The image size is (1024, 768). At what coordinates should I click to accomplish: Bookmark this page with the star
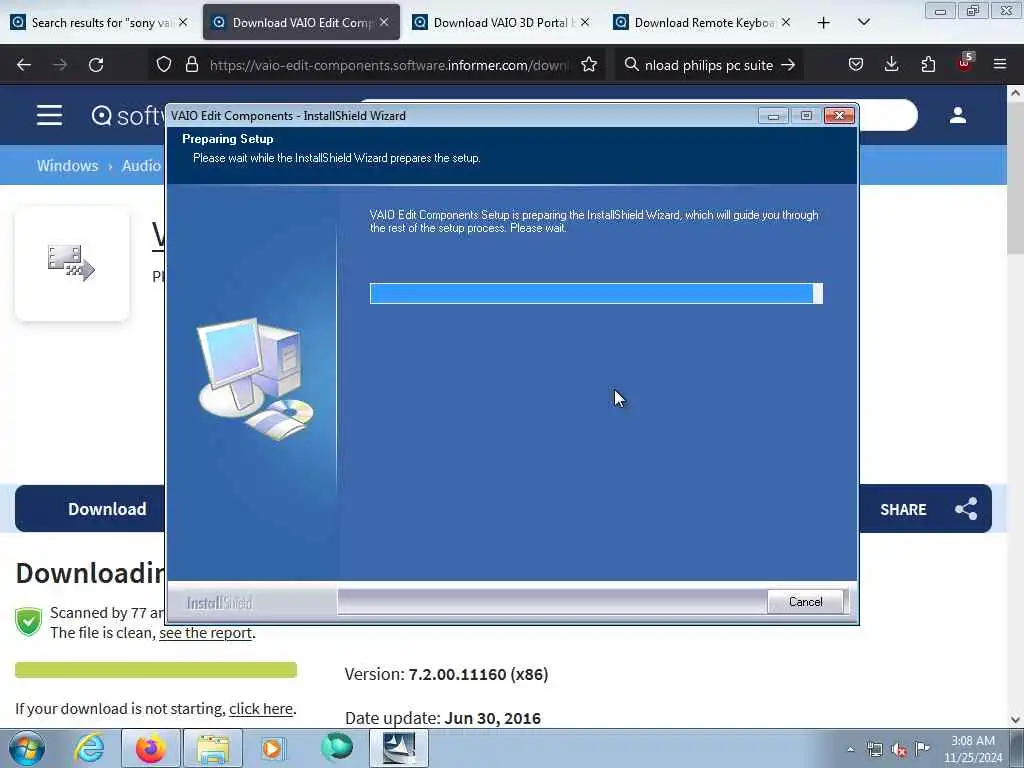tap(589, 65)
